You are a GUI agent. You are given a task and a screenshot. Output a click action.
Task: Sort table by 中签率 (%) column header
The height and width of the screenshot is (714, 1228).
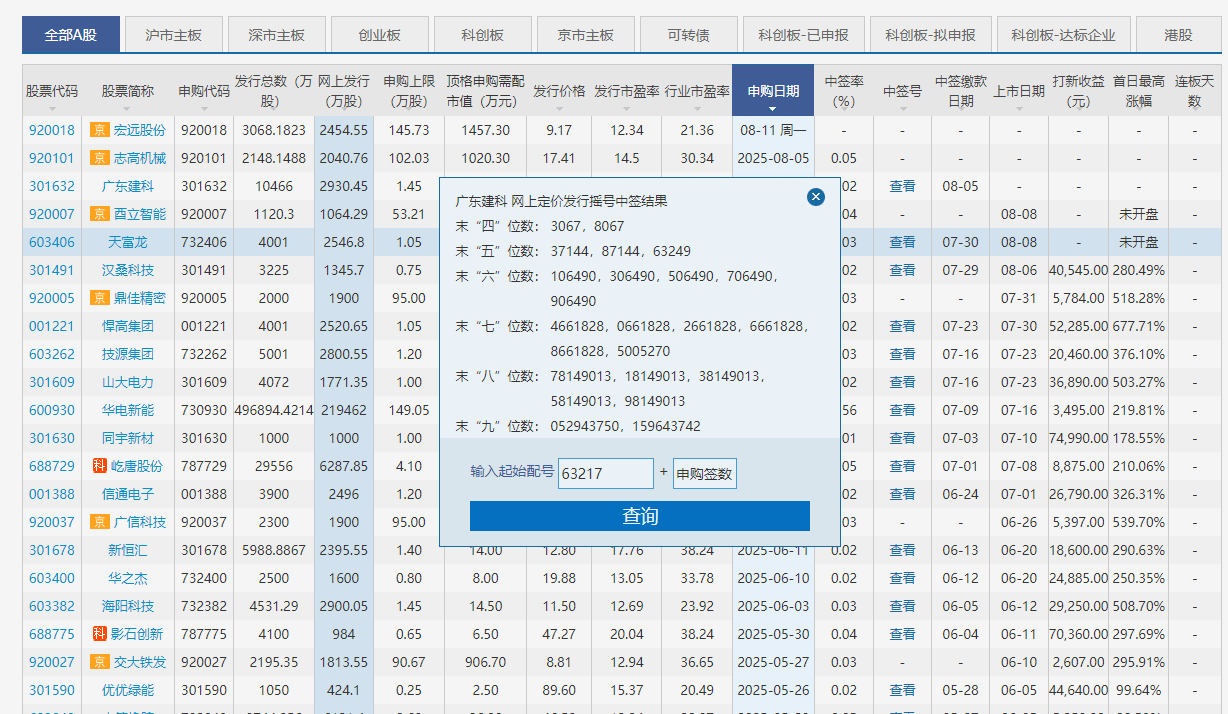click(844, 91)
